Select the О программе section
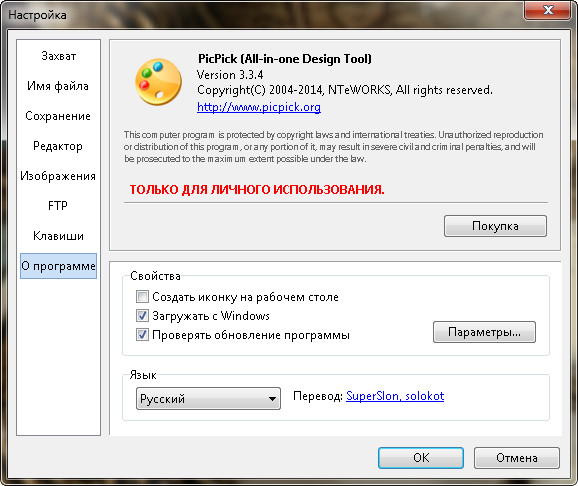The height and width of the screenshot is (486, 578). (x=58, y=266)
